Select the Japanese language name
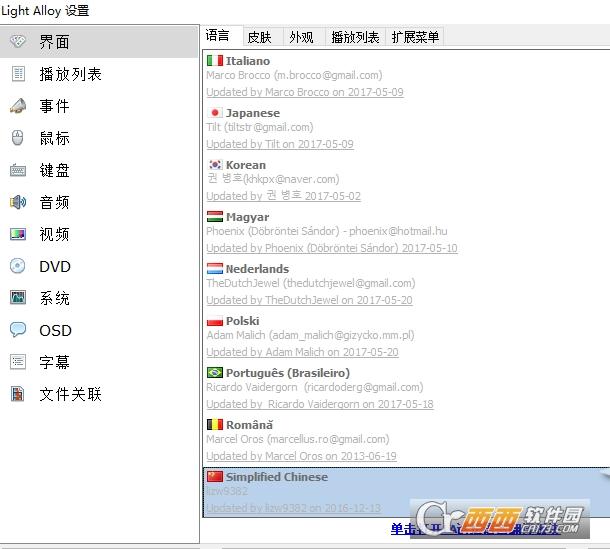Image resolution: width=610 pixels, height=549 pixels. pyautogui.click(x=253, y=113)
